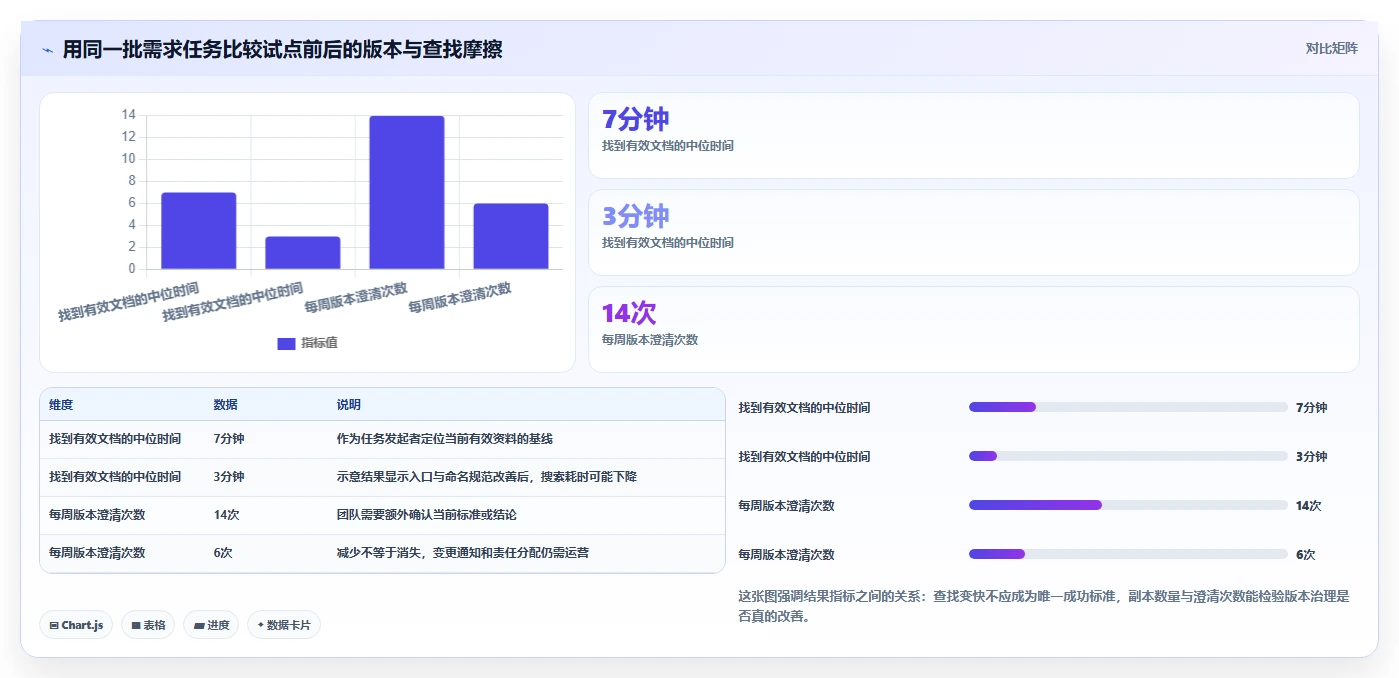Click the 6次 cell in the table

tap(223, 553)
